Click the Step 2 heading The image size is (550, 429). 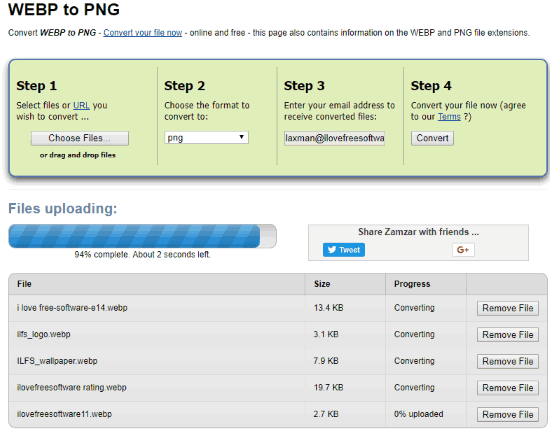pos(185,86)
